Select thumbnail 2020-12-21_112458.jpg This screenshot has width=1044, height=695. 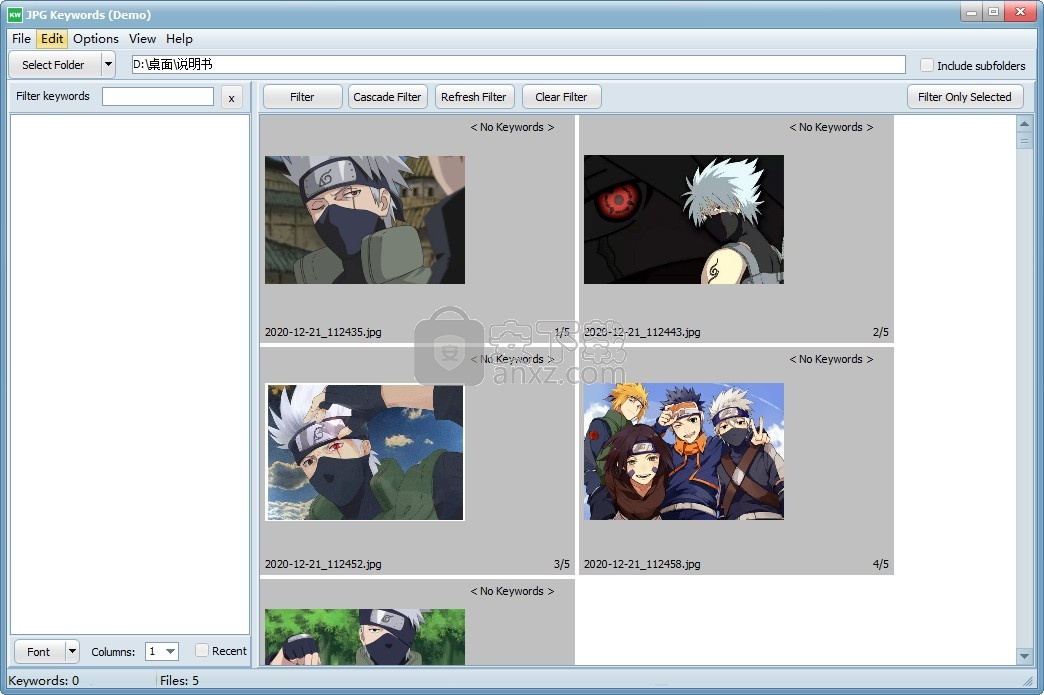pyautogui.click(x=684, y=451)
